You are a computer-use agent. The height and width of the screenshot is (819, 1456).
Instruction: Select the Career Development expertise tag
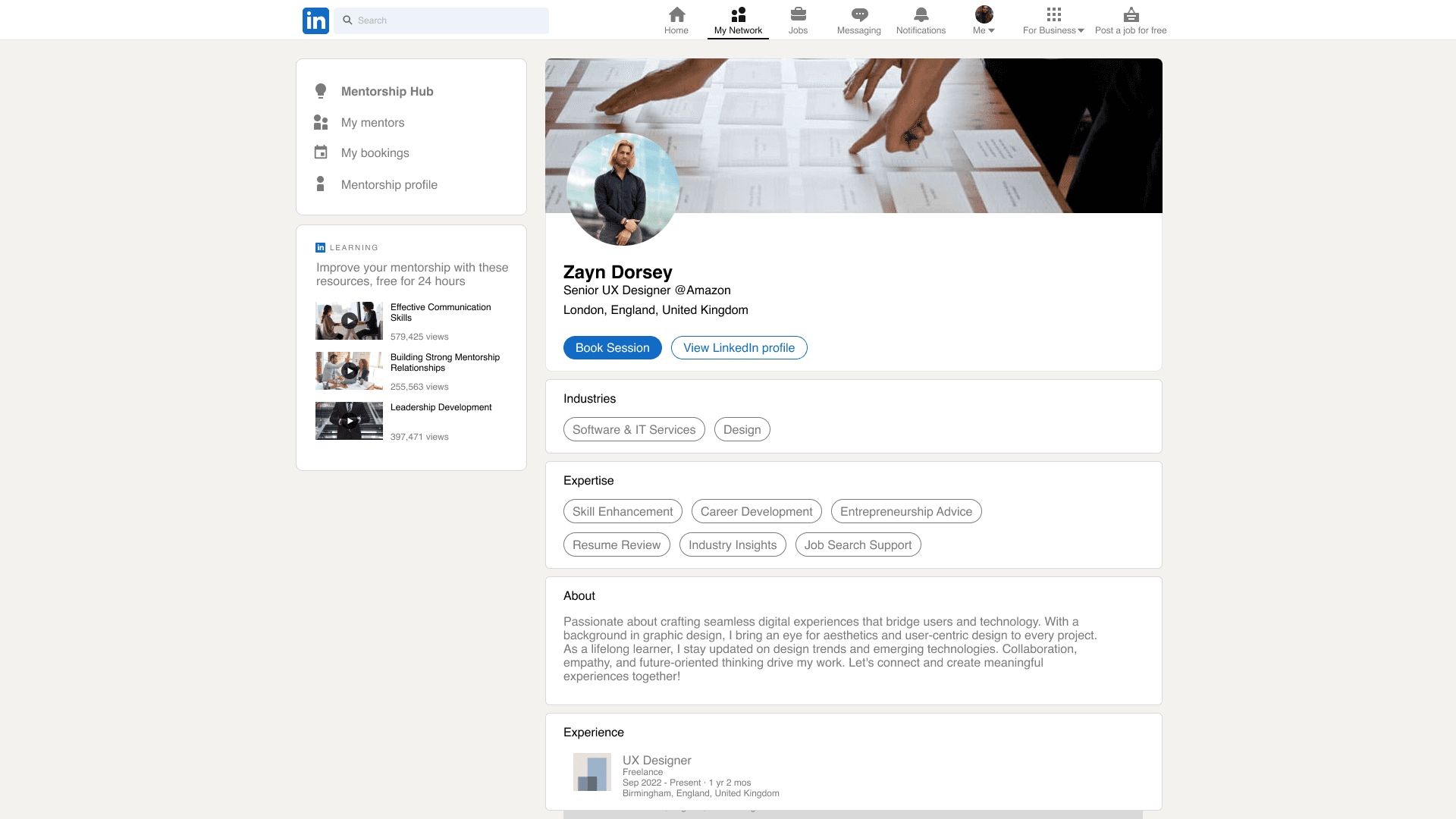756,511
